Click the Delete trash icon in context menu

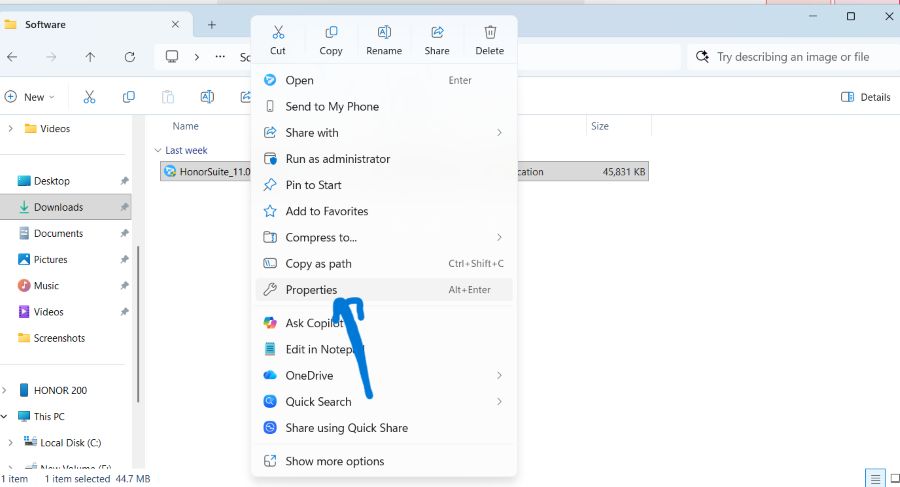490,32
